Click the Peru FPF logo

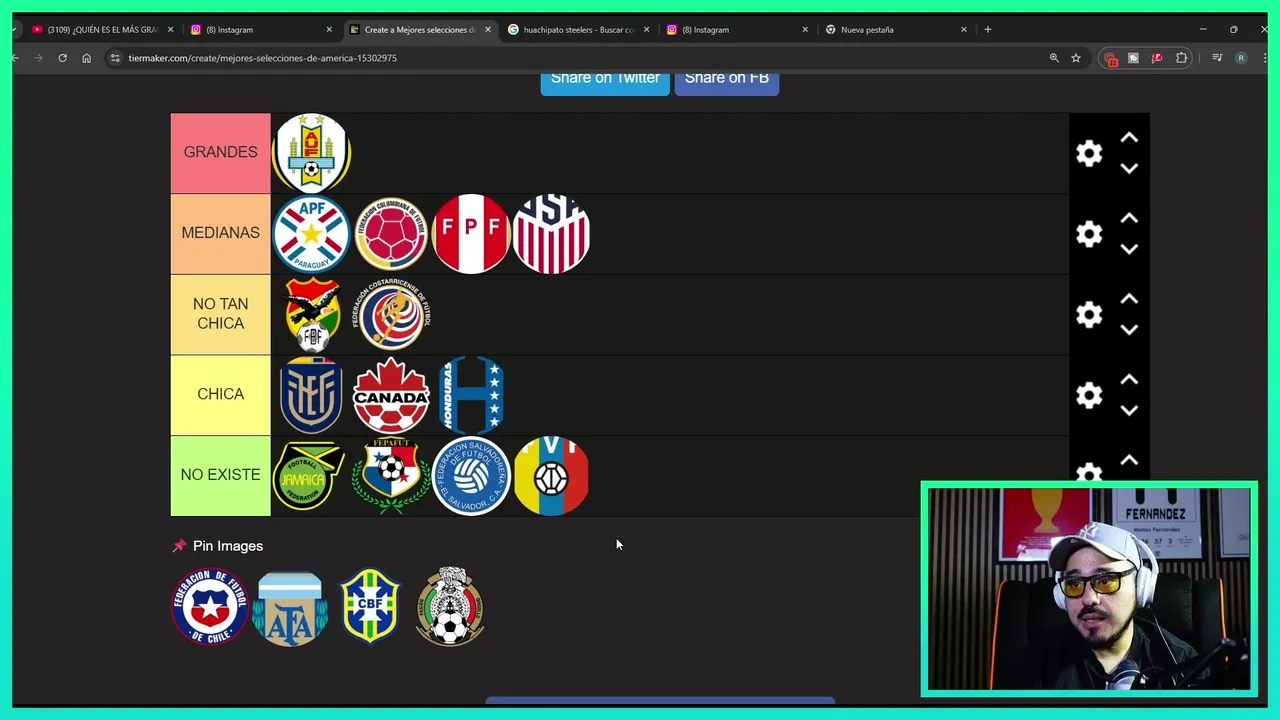(471, 234)
